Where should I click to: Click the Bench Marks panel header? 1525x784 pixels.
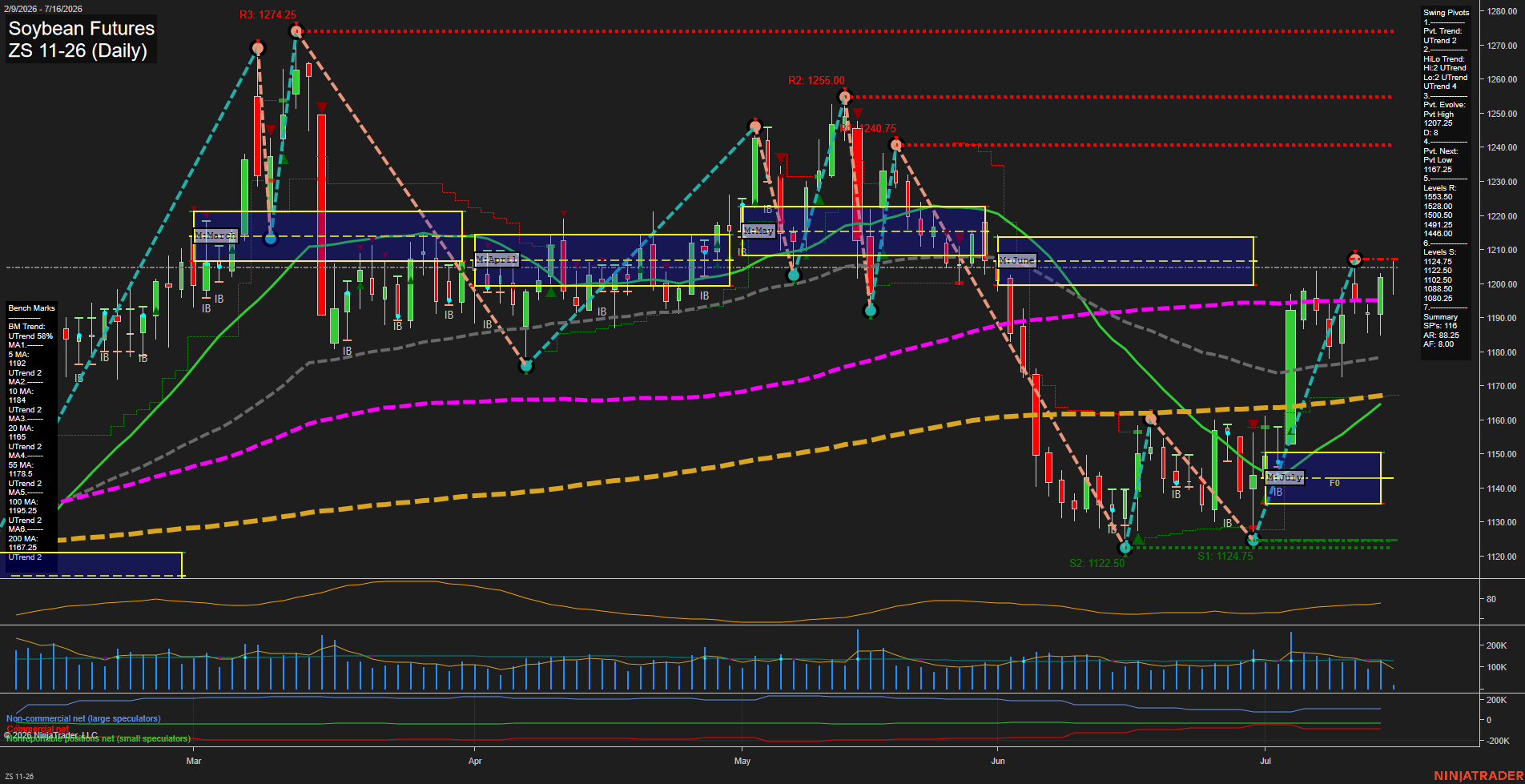31,308
